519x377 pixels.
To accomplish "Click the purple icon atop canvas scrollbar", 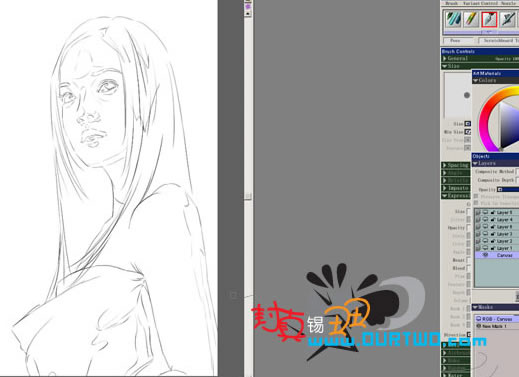I will pyautogui.click(x=248, y=6).
